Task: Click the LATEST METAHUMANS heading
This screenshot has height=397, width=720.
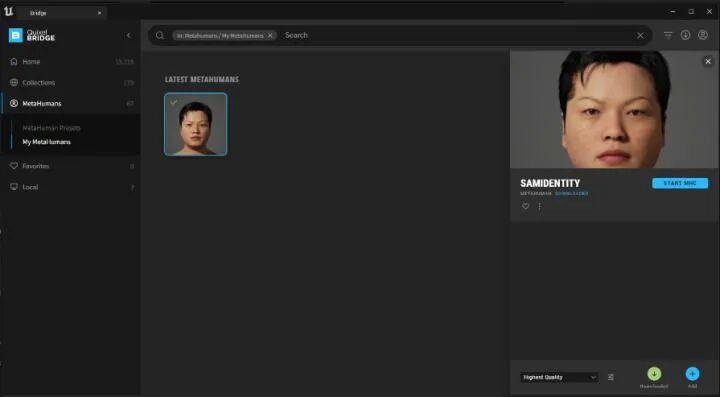Action: (202, 79)
